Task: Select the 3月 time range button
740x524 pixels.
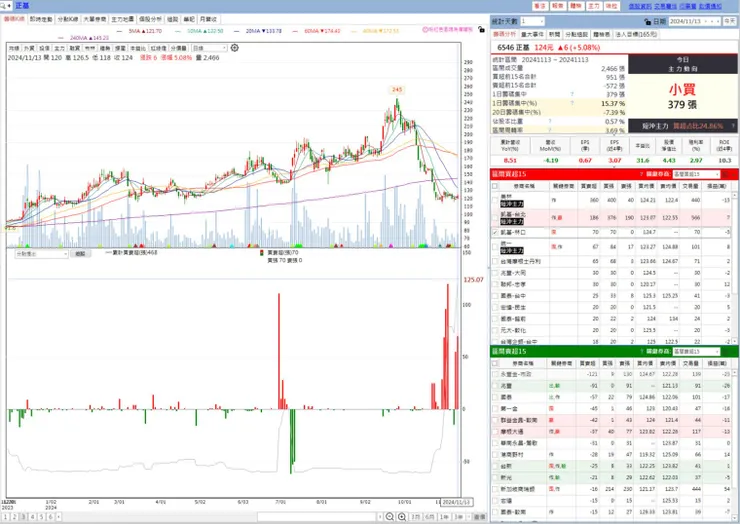Action: (415, 517)
